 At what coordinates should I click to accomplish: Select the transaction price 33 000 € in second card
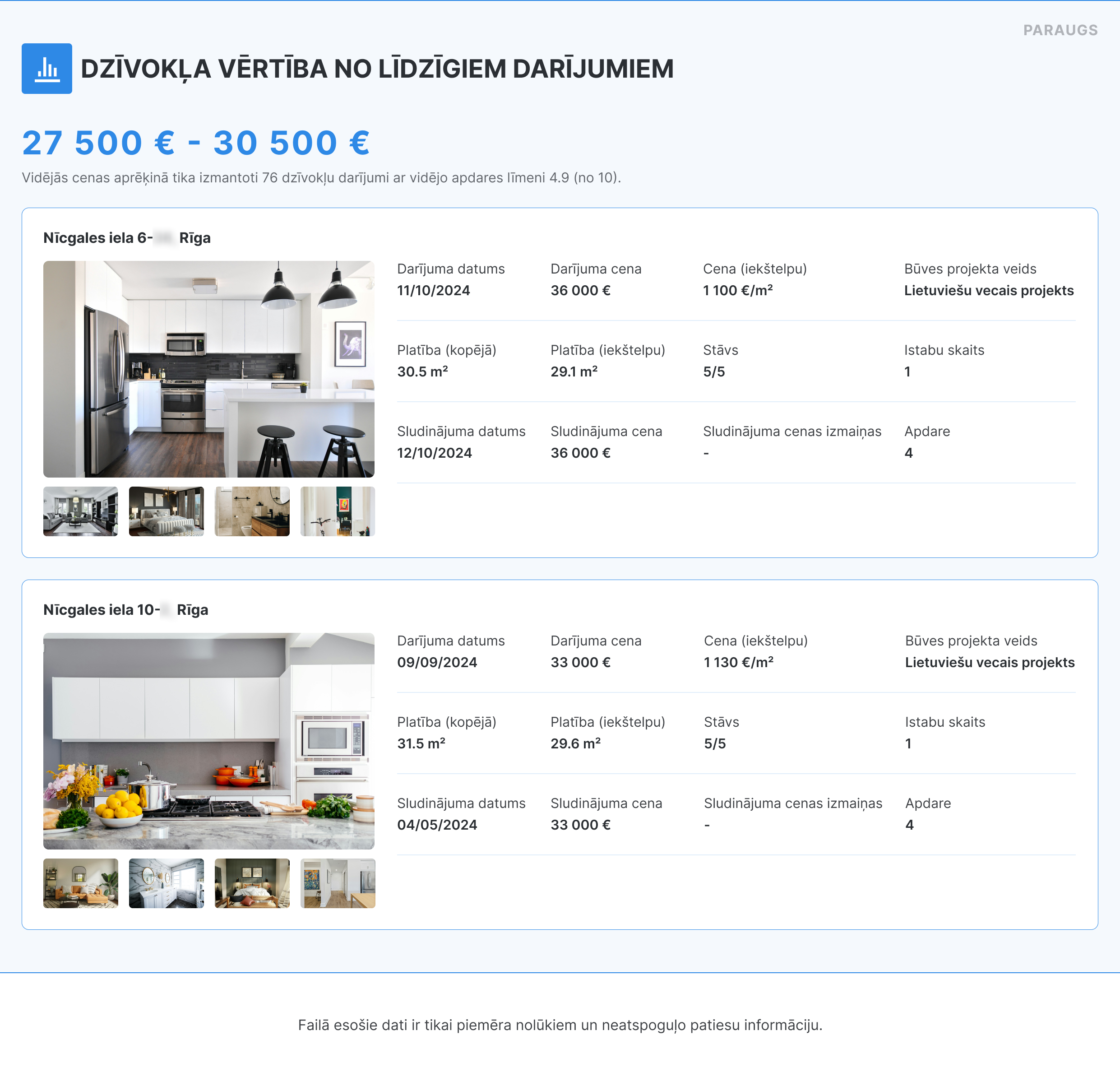(581, 663)
